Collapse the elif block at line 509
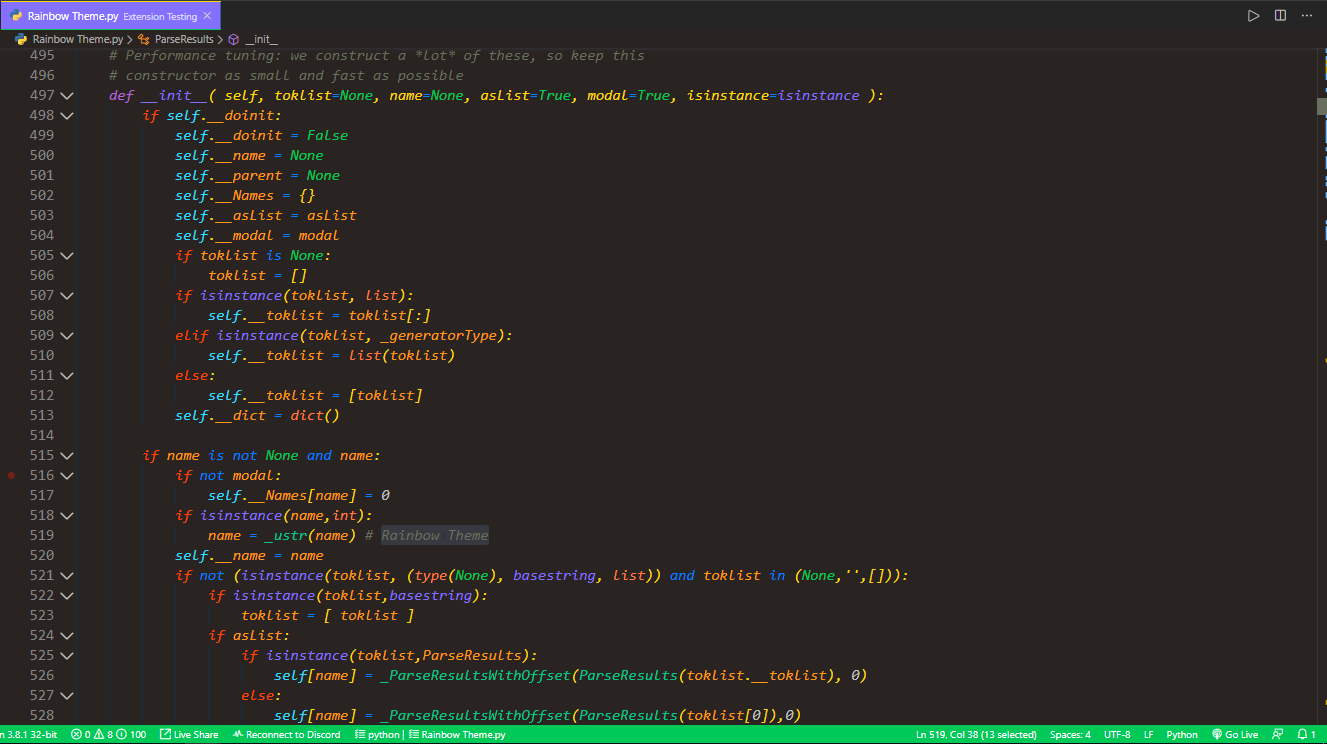 tap(67, 335)
